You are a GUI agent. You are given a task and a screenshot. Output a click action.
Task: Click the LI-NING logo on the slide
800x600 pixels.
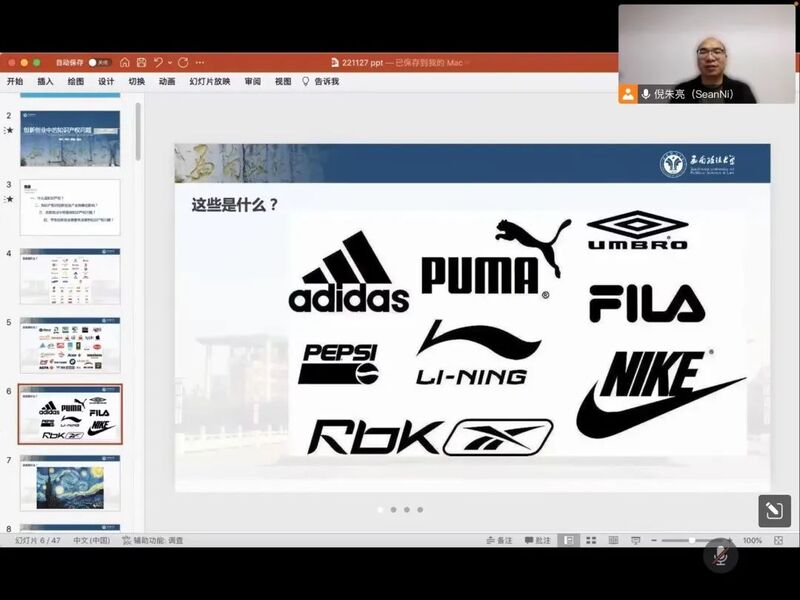click(478, 353)
